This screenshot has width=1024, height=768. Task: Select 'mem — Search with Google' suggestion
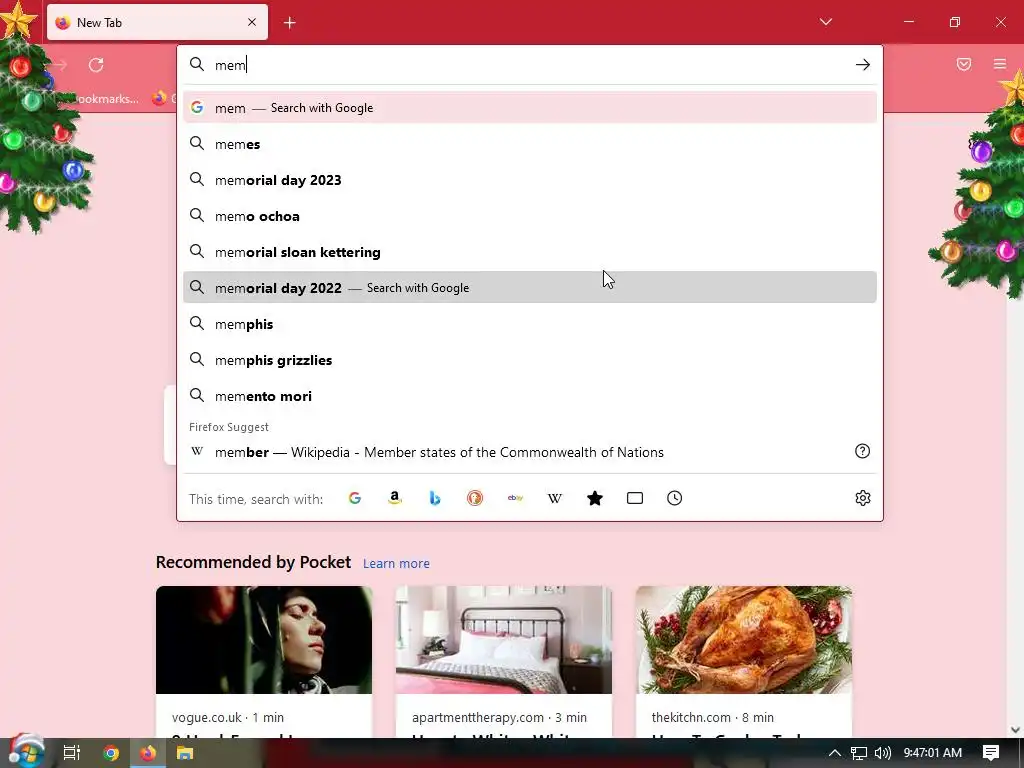pyautogui.click(x=530, y=108)
